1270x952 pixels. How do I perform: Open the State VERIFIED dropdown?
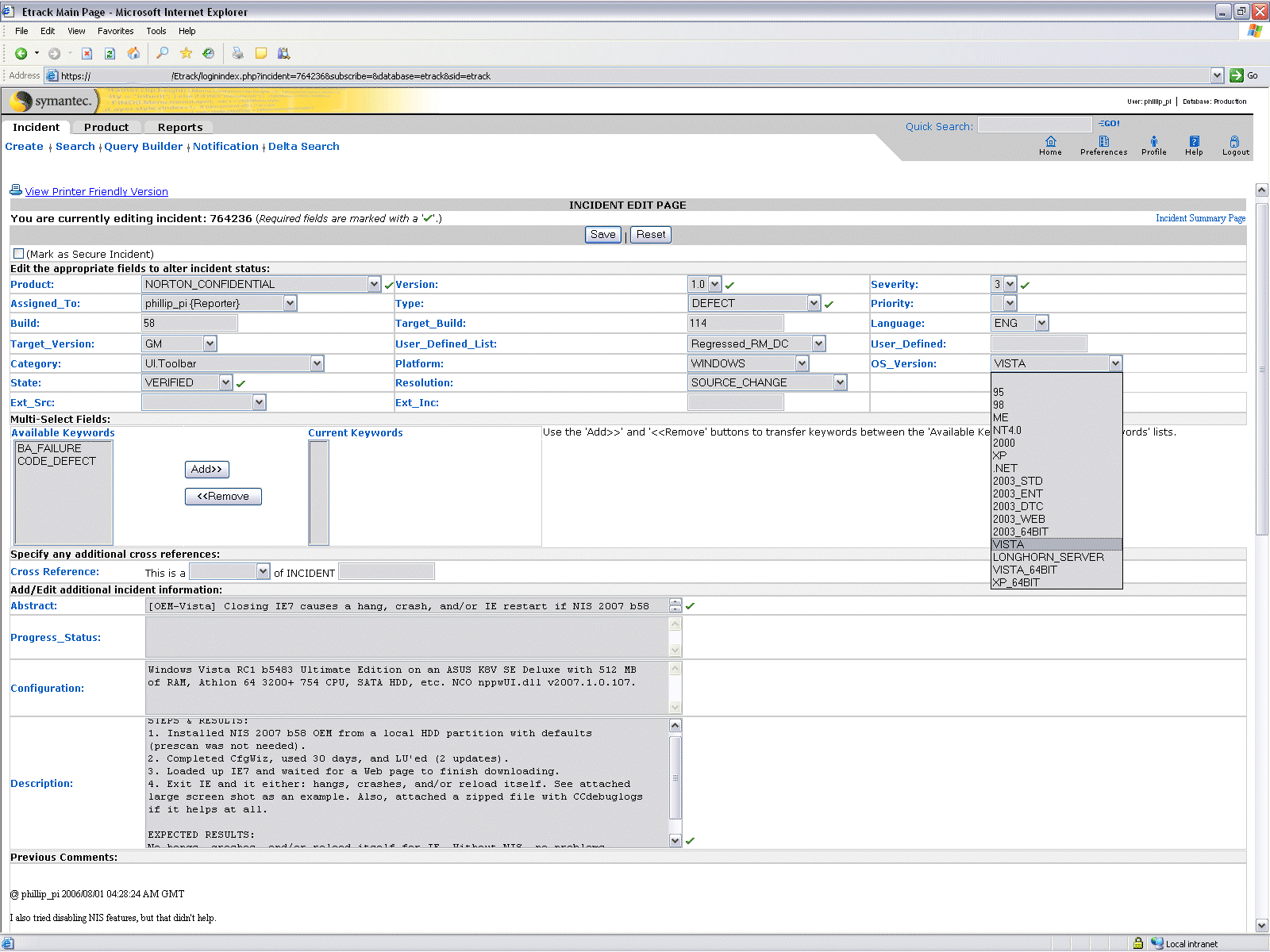225,382
